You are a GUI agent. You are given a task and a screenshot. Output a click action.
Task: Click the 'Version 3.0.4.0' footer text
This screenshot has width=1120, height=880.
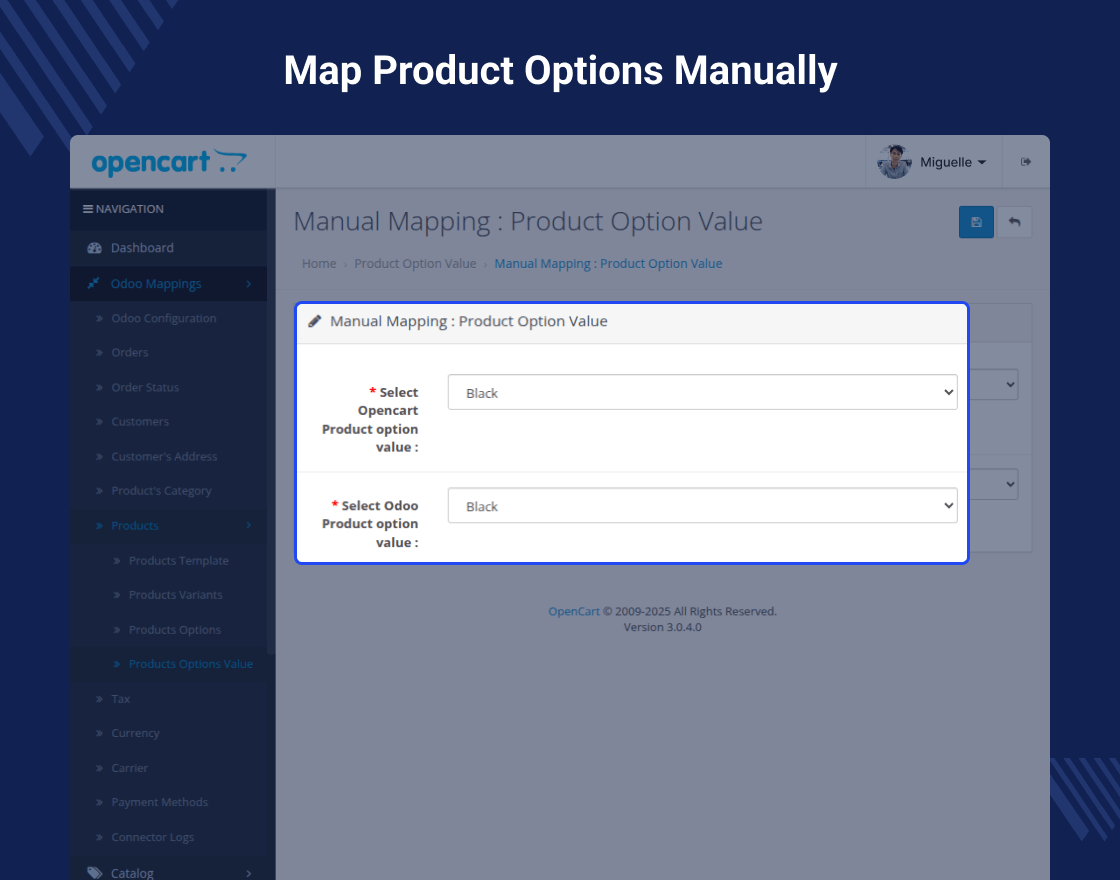(662, 627)
